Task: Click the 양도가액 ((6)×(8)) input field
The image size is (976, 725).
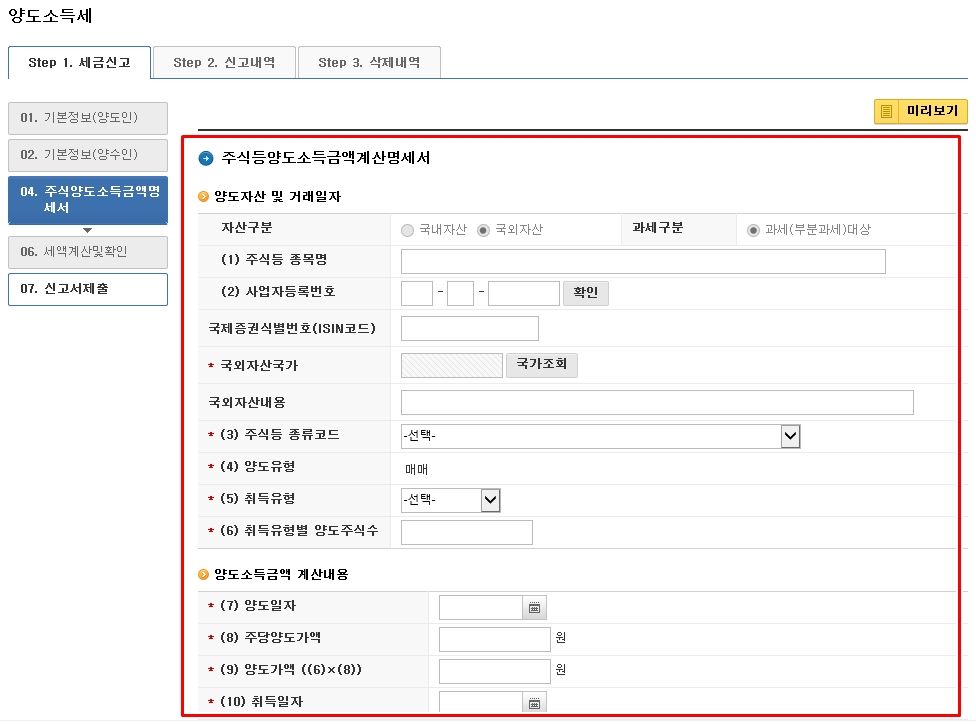Action: [x=495, y=671]
